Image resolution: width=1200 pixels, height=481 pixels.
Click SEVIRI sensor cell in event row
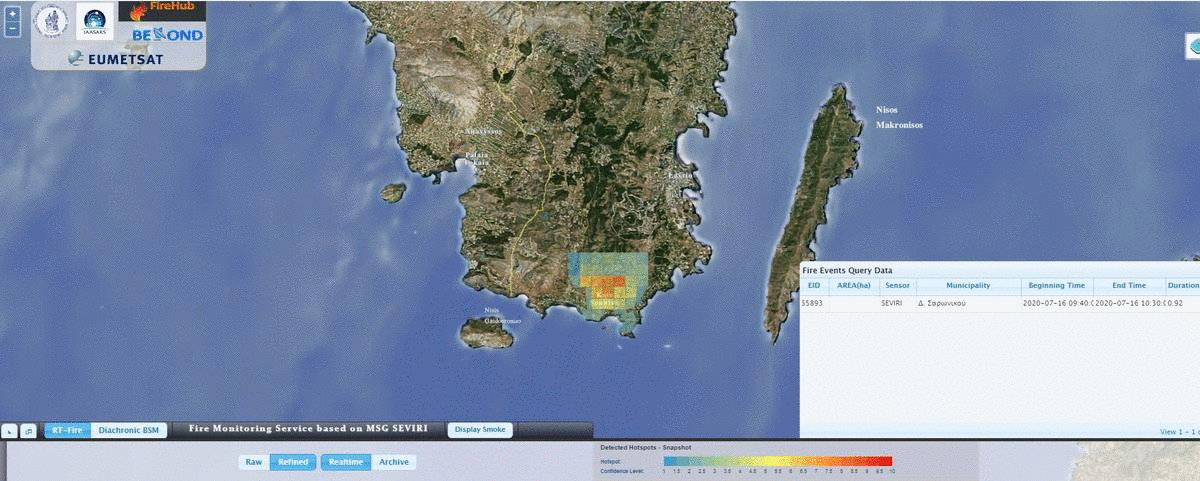897,303
